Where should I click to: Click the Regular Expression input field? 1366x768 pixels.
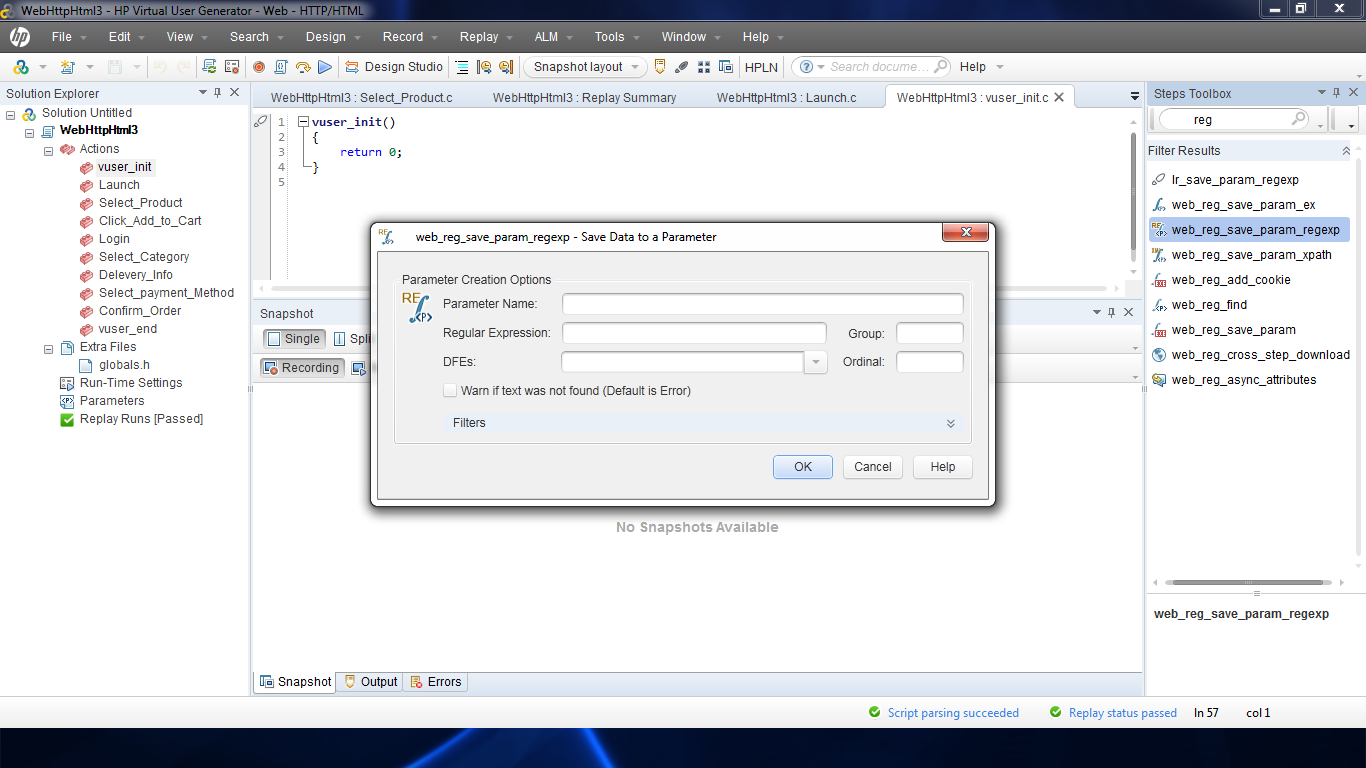pyautogui.click(x=694, y=333)
